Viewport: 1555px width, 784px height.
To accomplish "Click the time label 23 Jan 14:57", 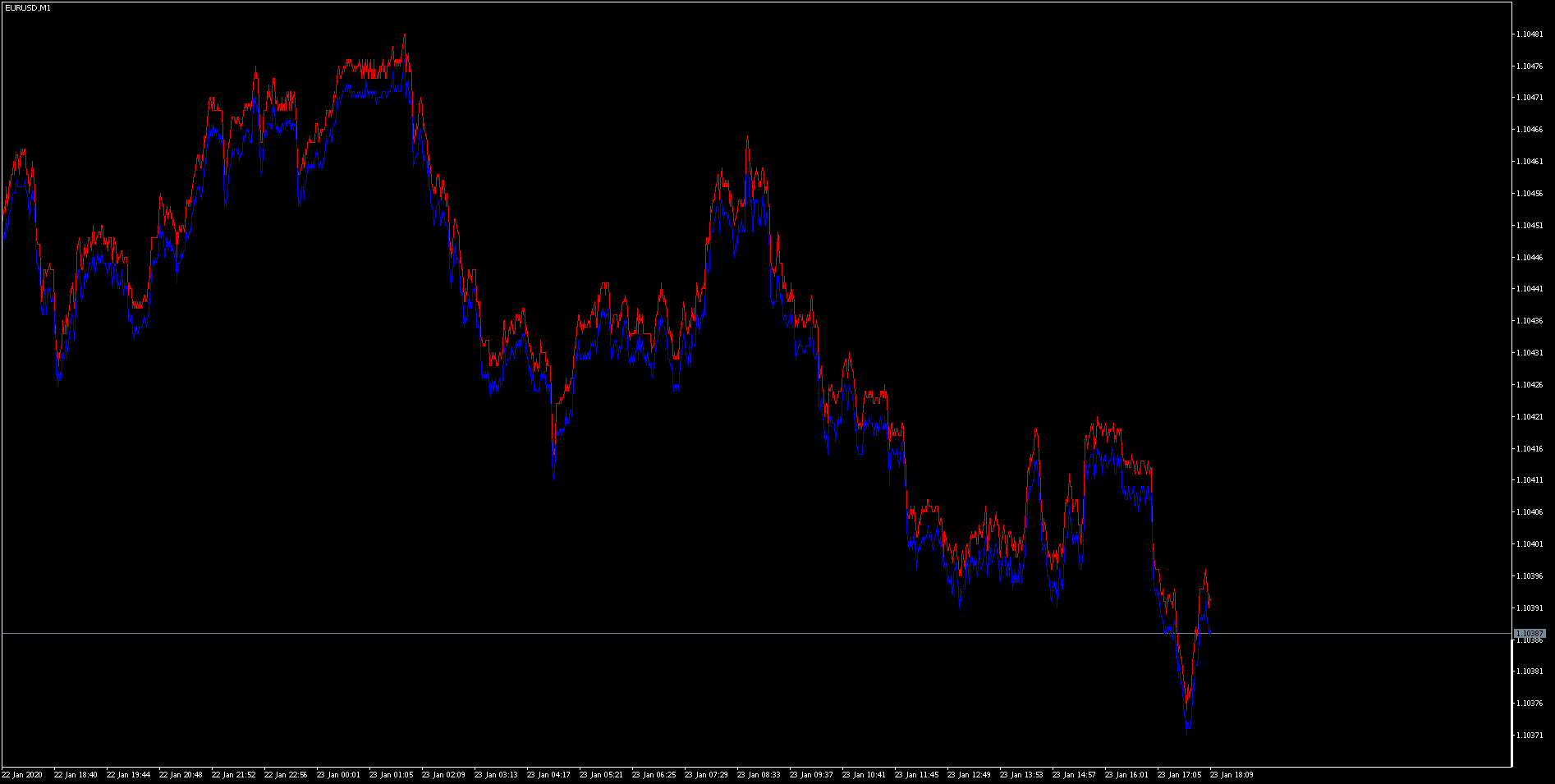I will [x=1074, y=775].
